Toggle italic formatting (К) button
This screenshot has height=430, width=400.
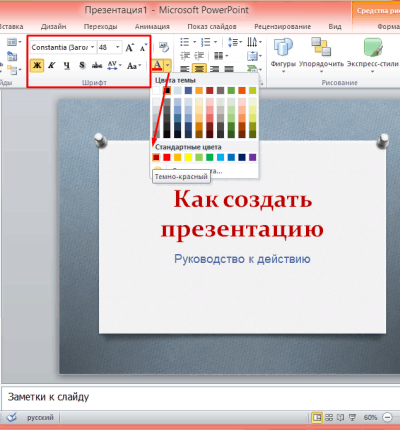click(x=52, y=65)
